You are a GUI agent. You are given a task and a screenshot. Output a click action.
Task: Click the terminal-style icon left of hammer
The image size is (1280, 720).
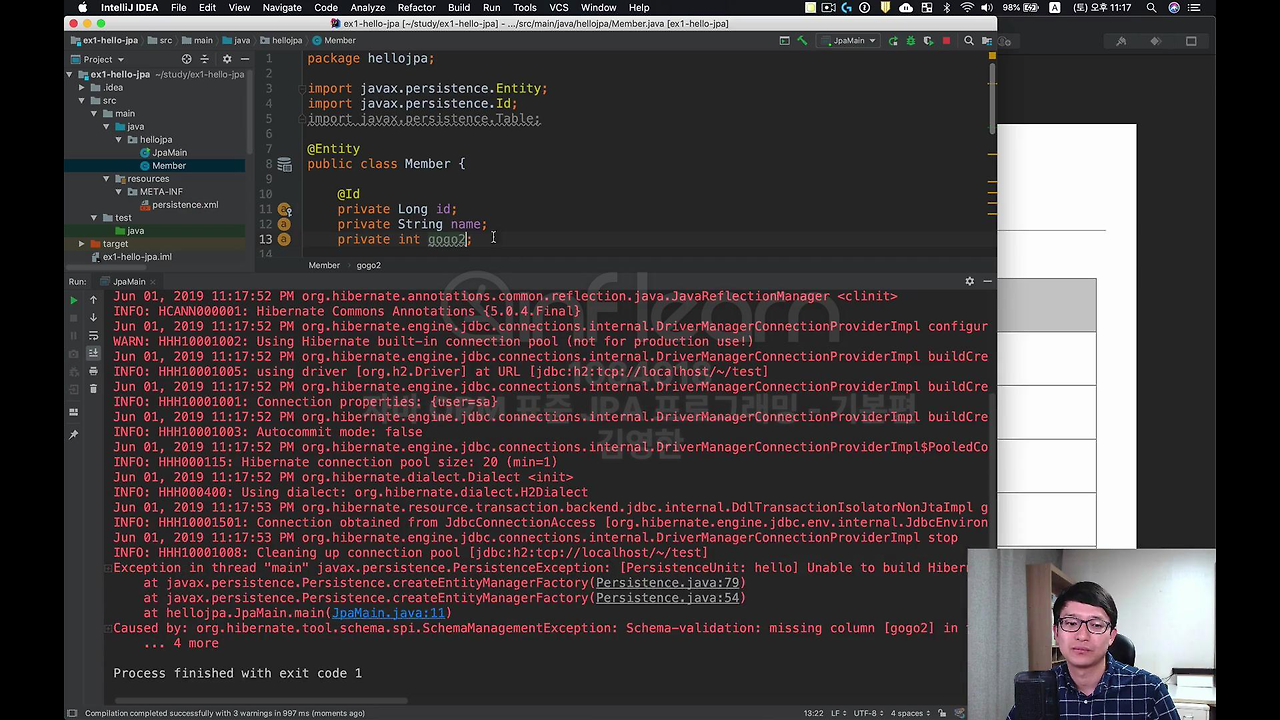point(785,41)
